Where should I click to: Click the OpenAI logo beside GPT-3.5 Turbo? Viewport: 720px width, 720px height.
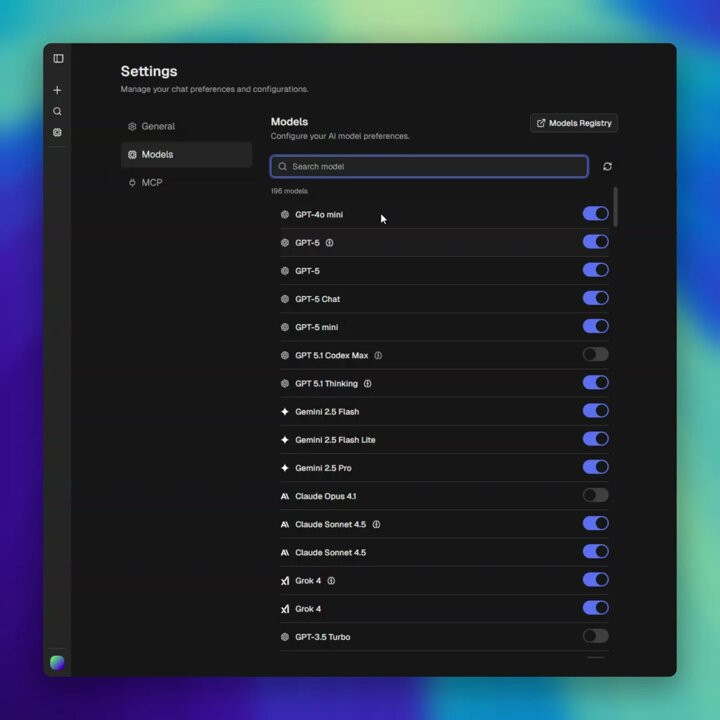[x=285, y=637]
